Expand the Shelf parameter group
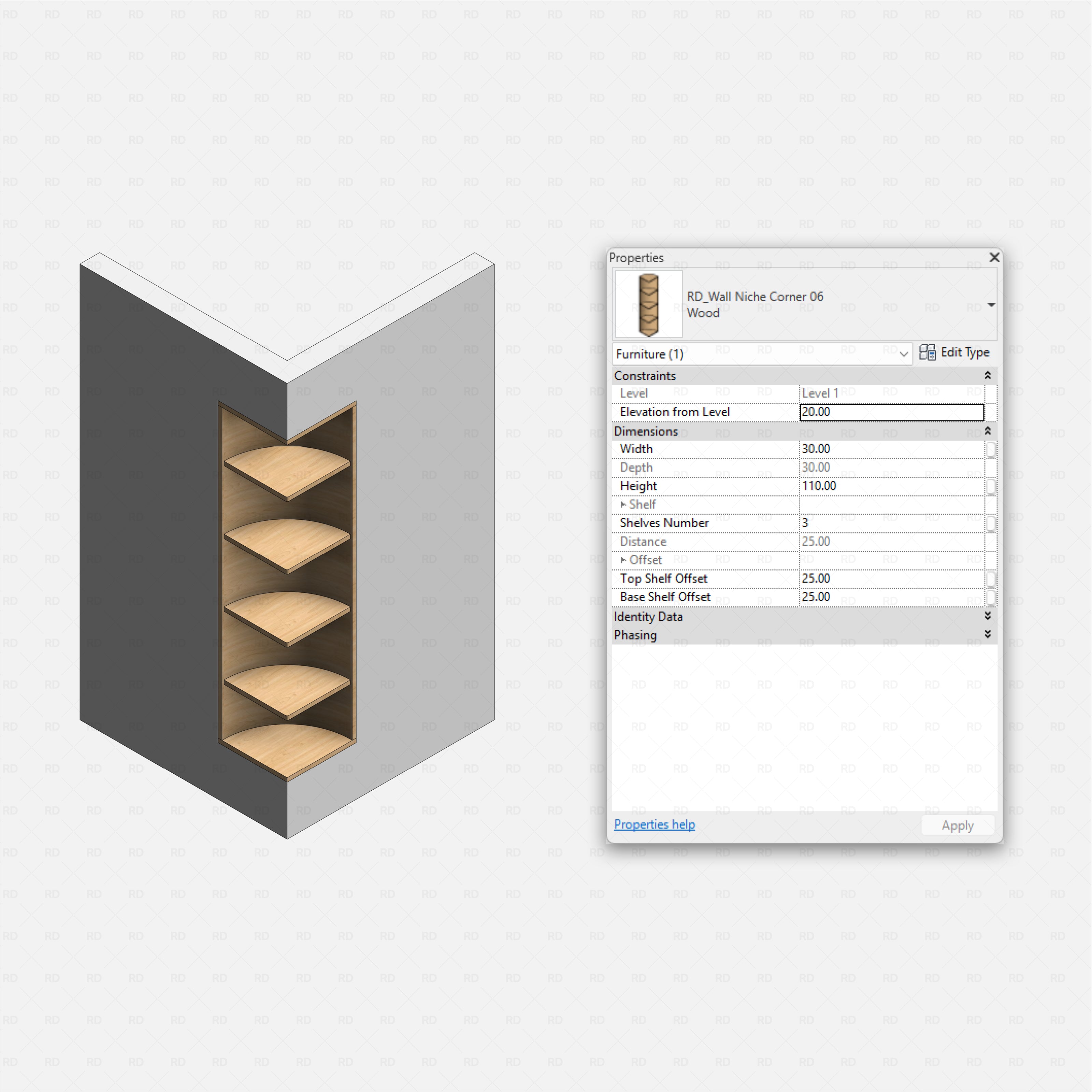Viewport: 1092px width, 1092px height. pos(624,504)
